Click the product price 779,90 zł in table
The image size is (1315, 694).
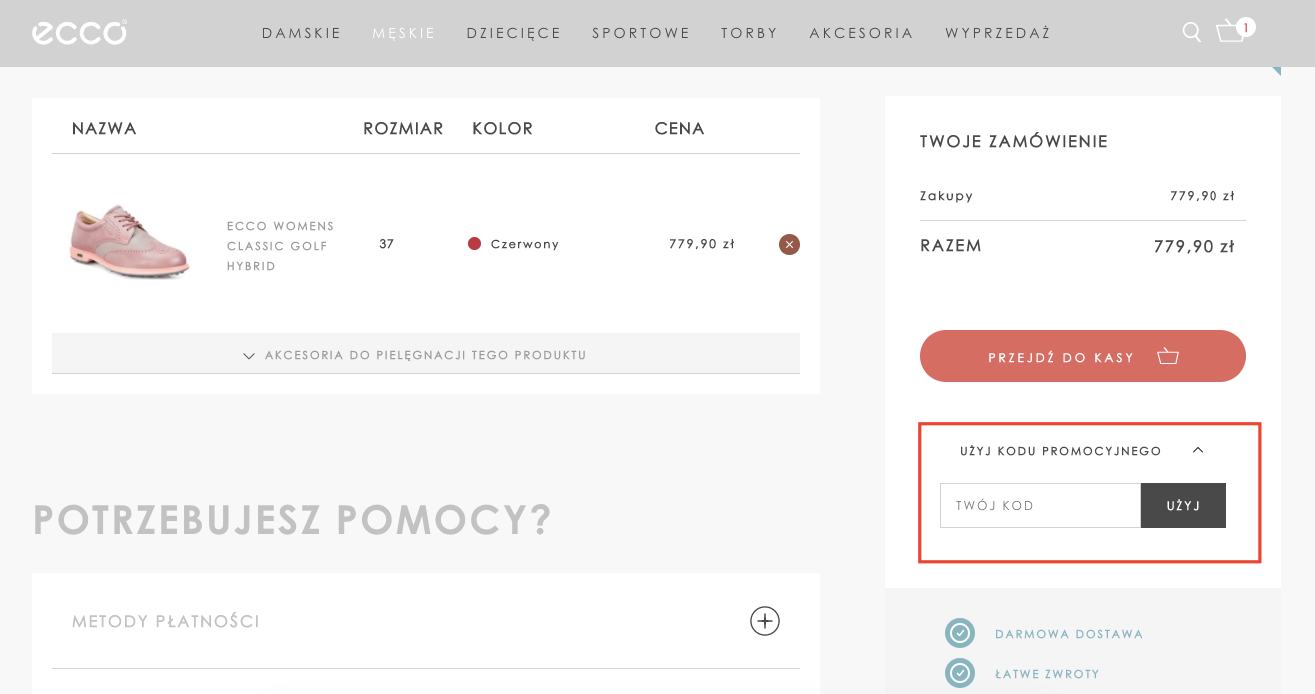pyautogui.click(x=702, y=244)
